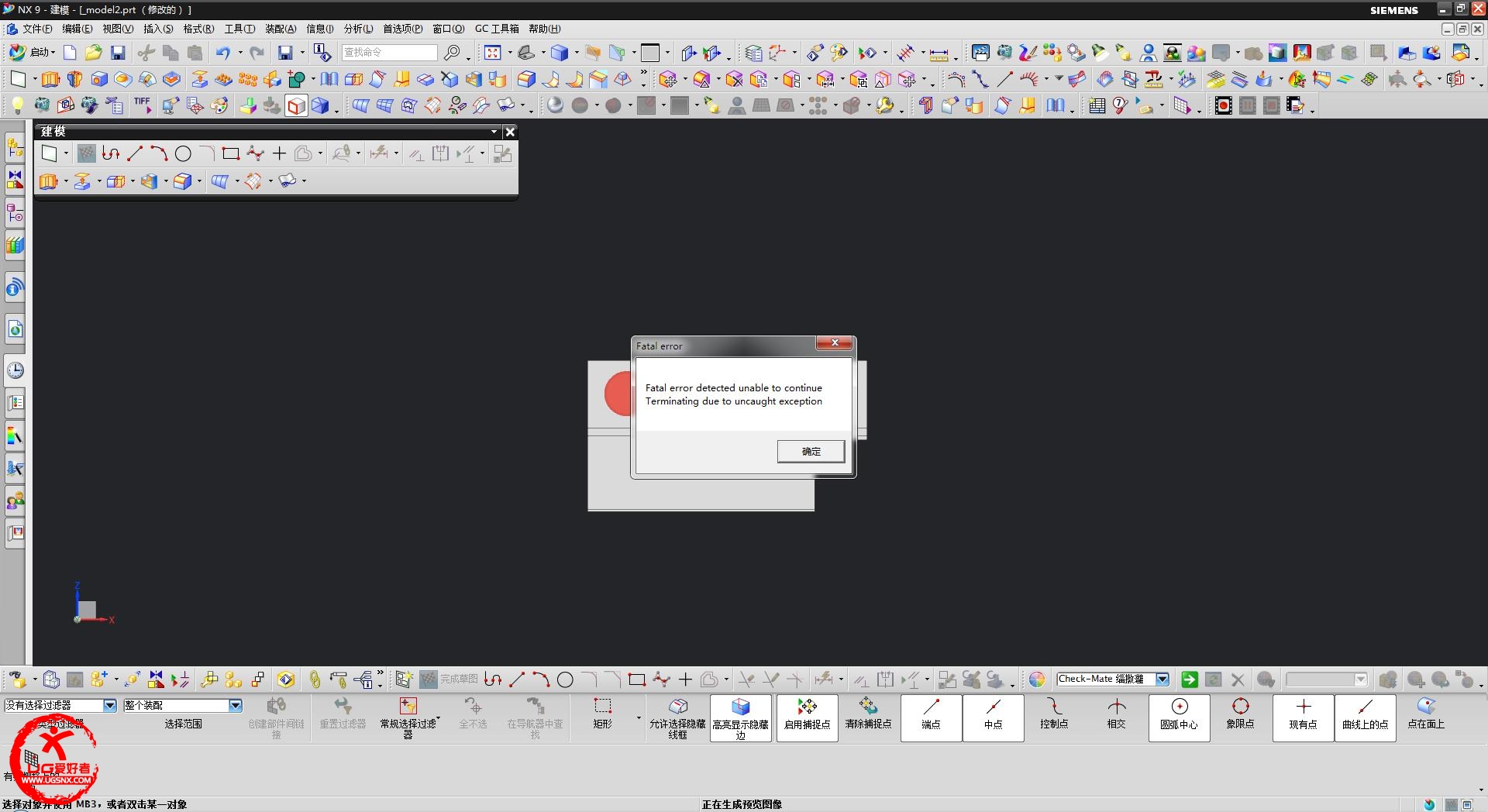This screenshot has height=812, width=1488.
Task: Open the 文件(F) menu
Action: 36,29
